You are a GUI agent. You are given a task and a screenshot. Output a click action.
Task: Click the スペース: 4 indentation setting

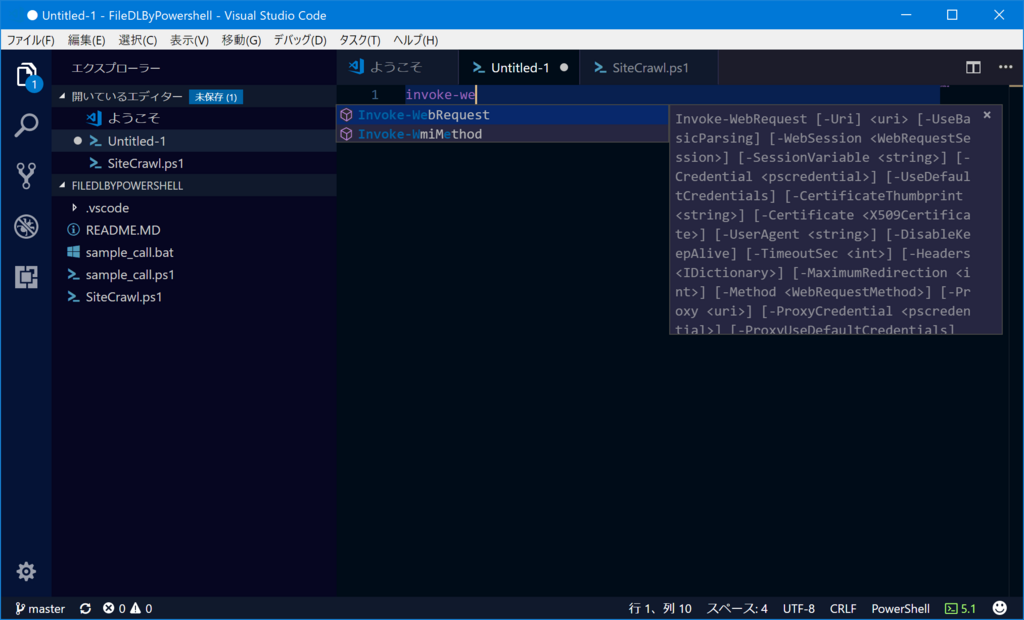coord(737,608)
